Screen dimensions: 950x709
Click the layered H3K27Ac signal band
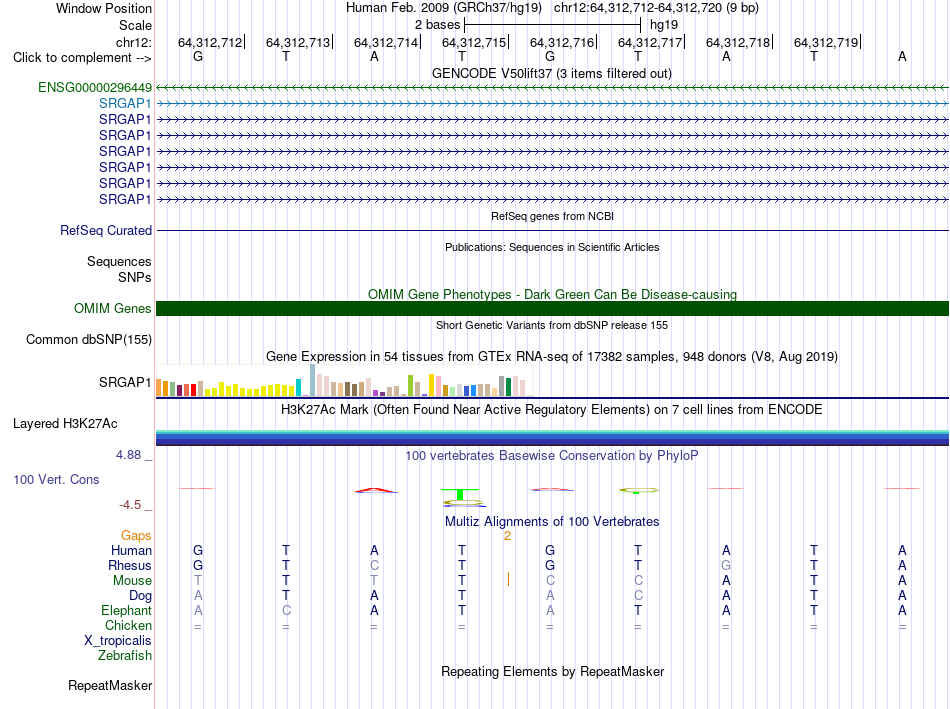pos(552,438)
